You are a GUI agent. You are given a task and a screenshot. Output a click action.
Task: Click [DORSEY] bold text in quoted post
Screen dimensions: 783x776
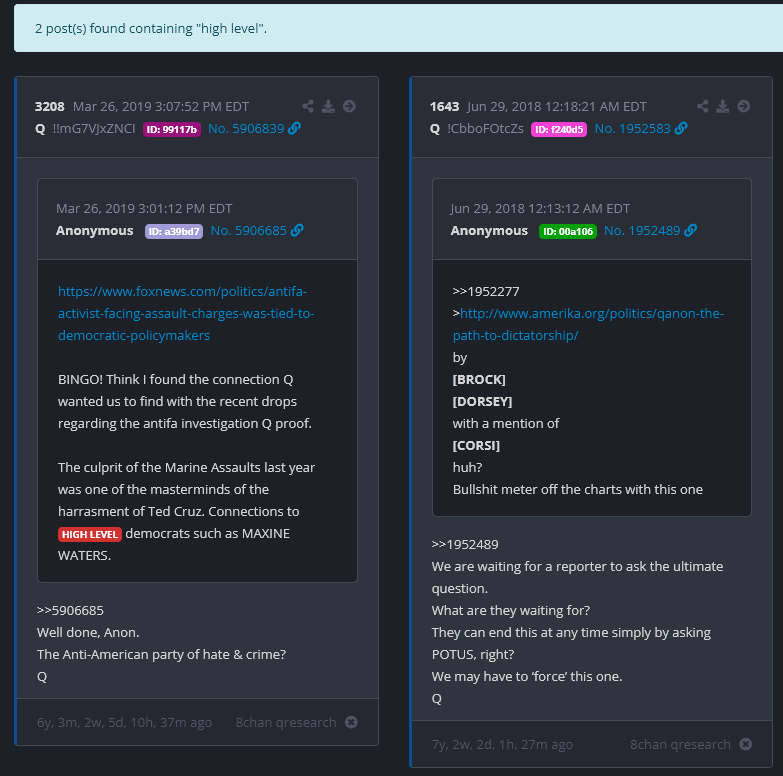pyautogui.click(x=482, y=401)
